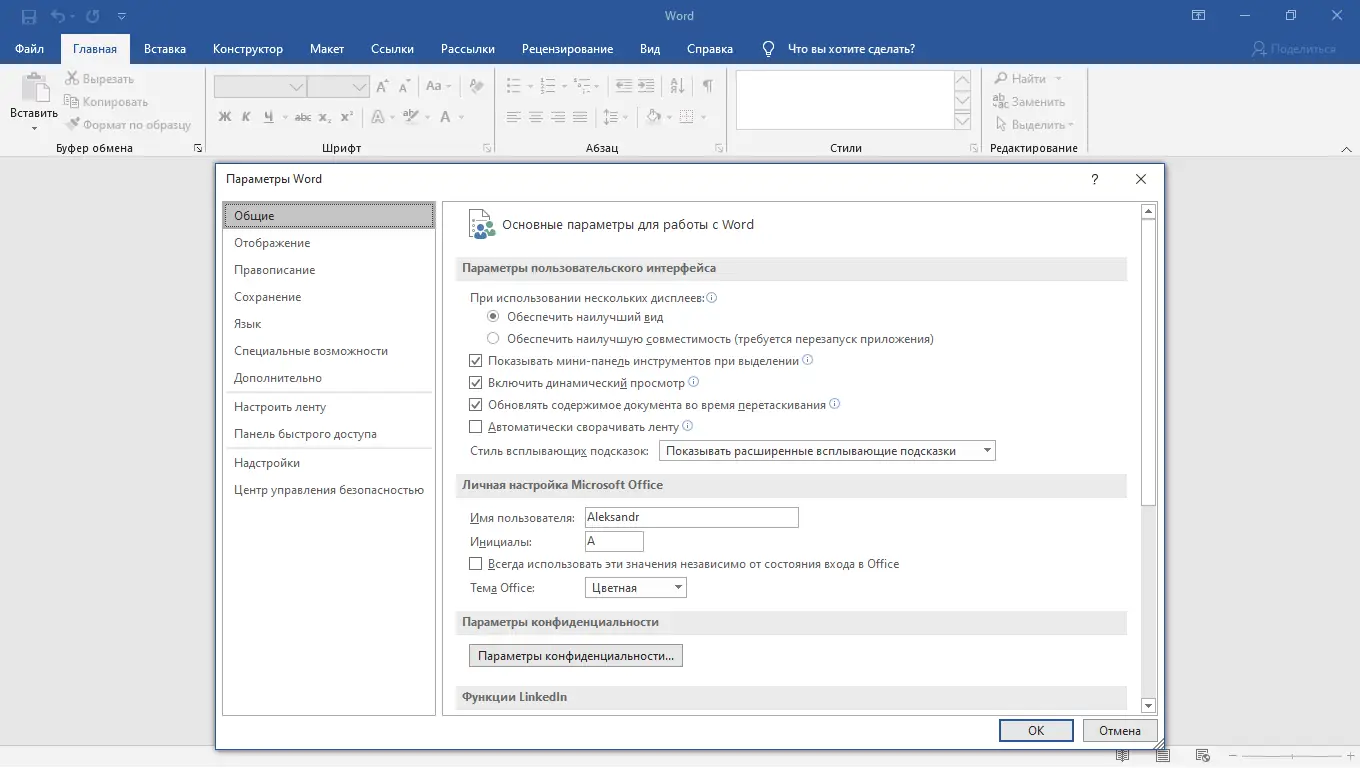Viewport: 1360px width, 768px height.
Task: Click the Bold (Ж) ribbon icon
Action: (x=224, y=117)
